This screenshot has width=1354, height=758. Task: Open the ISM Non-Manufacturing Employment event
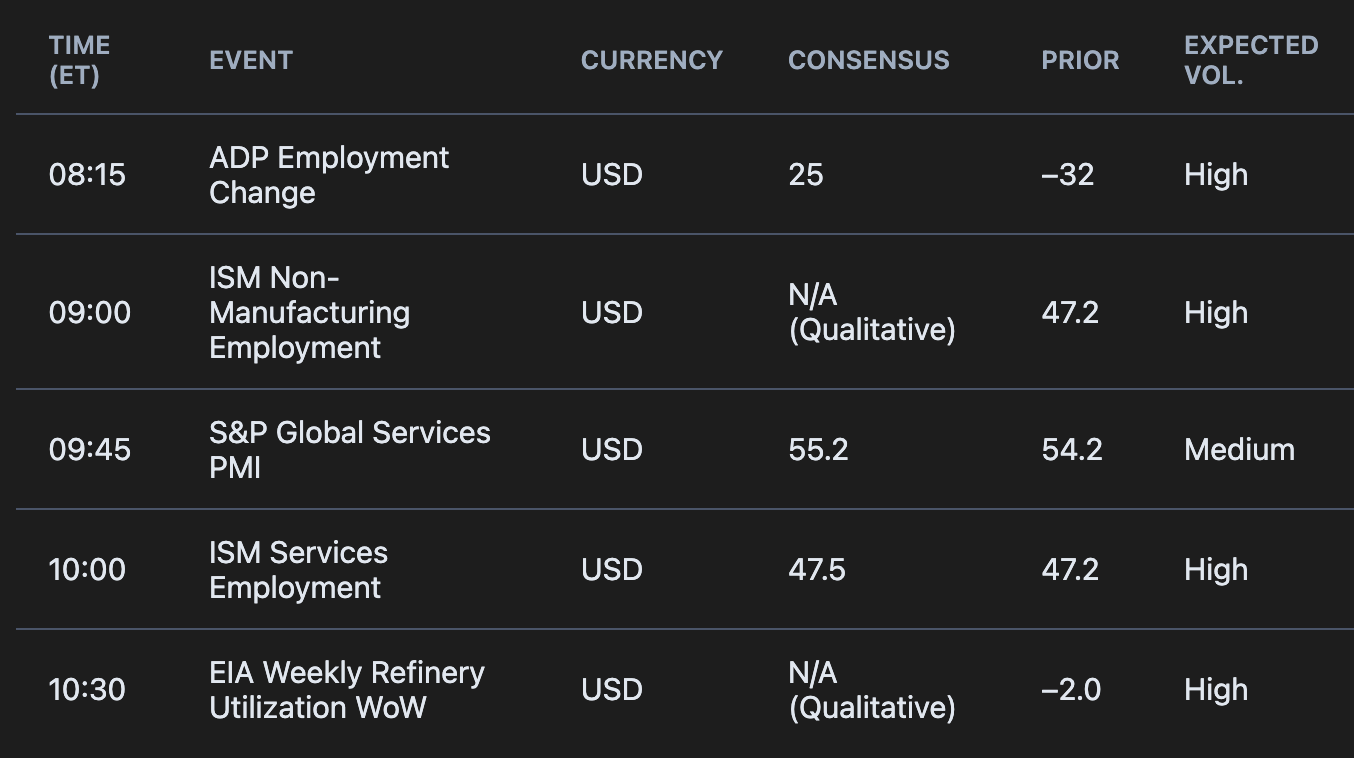click(309, 312)
